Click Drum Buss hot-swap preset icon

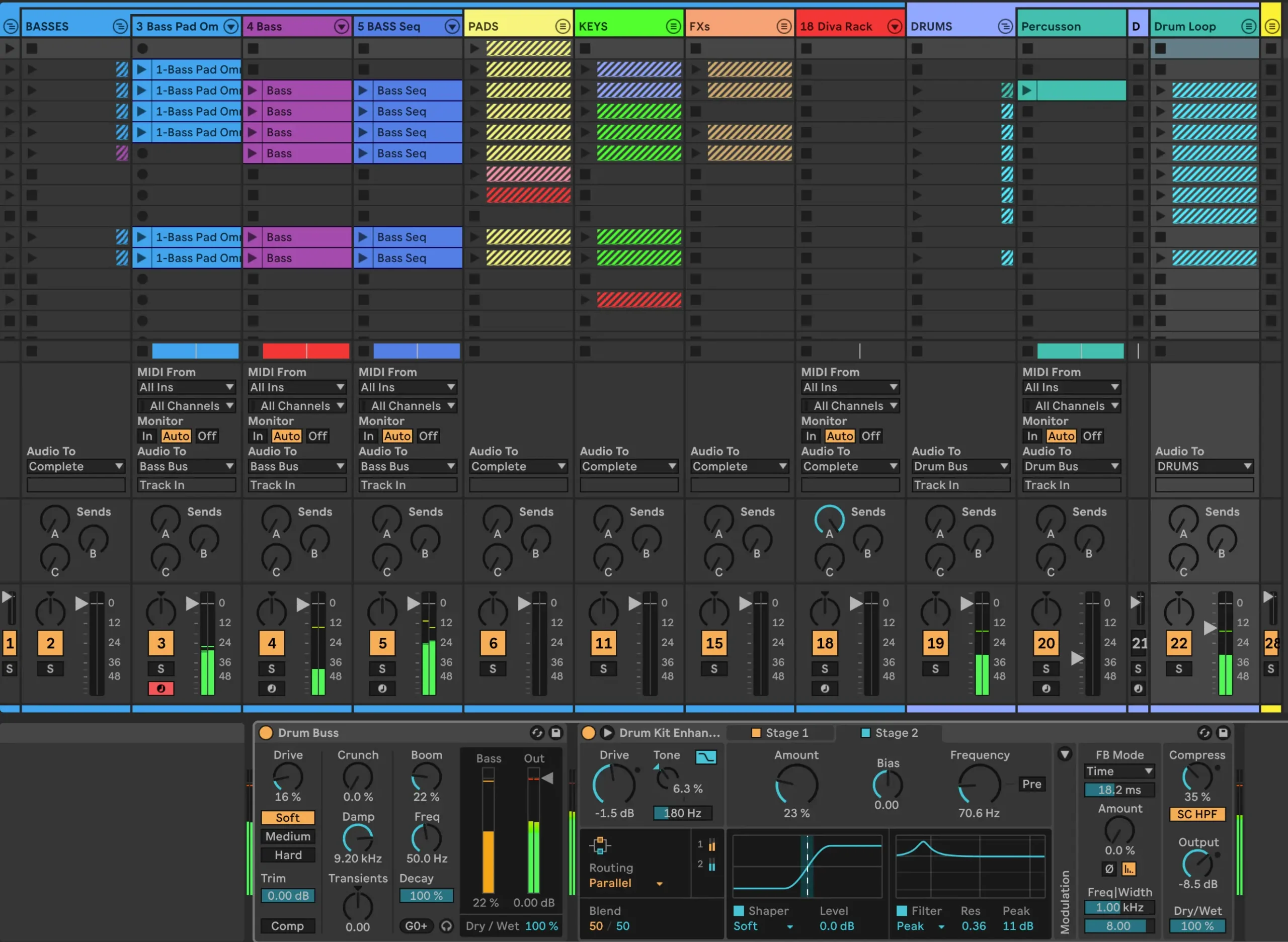(537, 733)
